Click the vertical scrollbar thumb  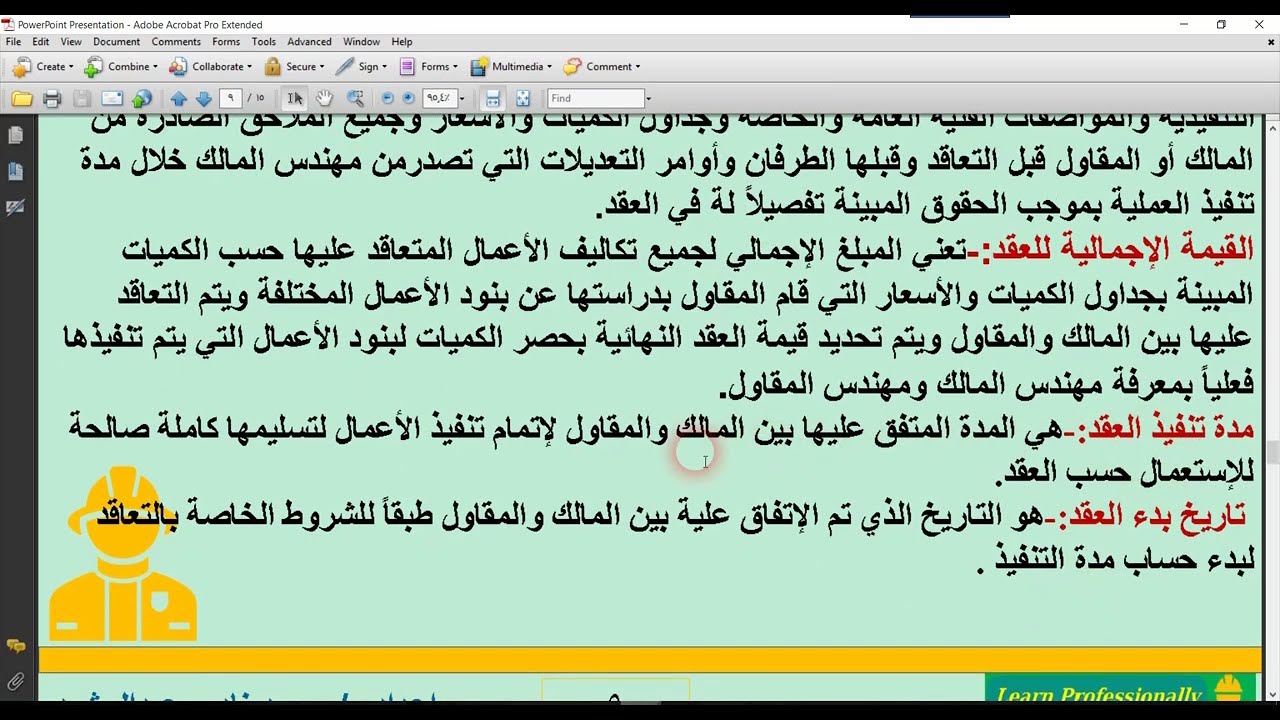(x=1272, y=453)
